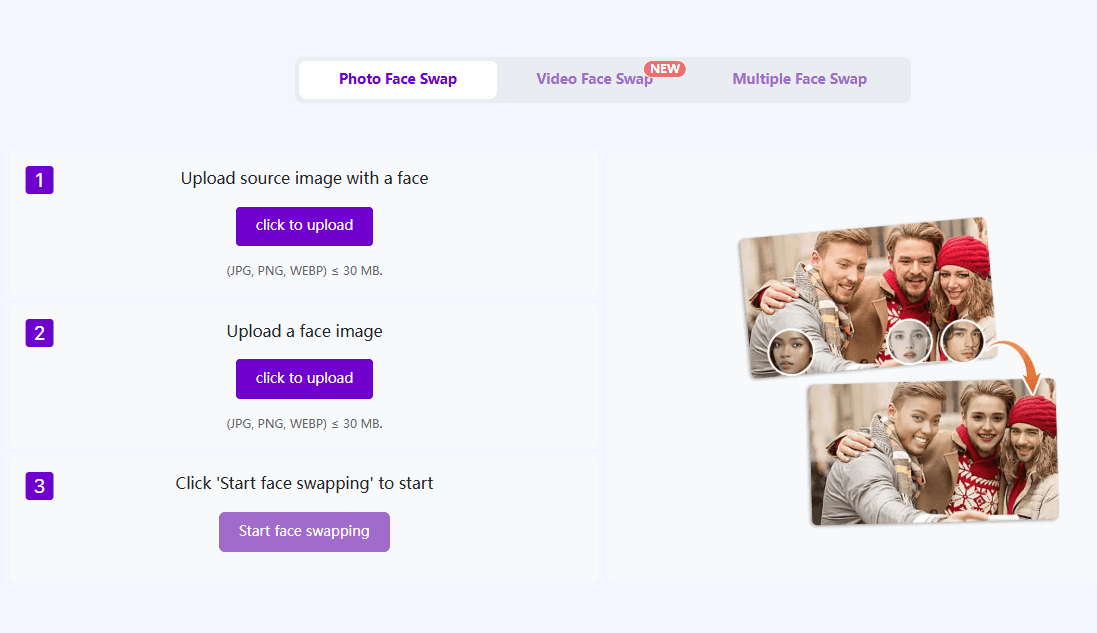This screenshot has height=633, width=1097.
Task: Click the step 3 number badge
Action: pyautogui.click(x=39, y=486)
